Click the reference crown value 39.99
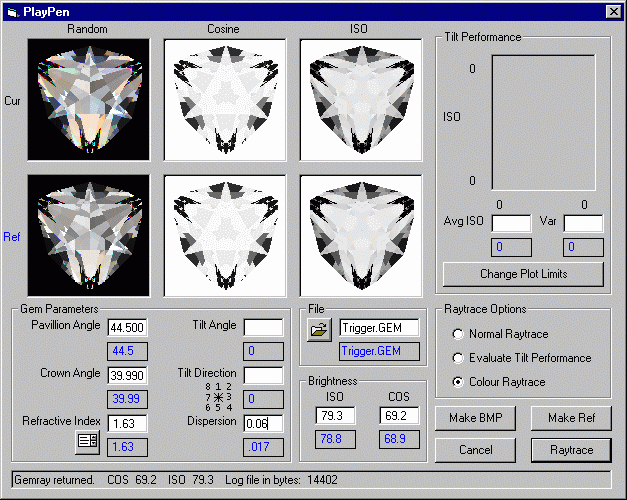Screen dimensions: 627x500 point(127,399)
